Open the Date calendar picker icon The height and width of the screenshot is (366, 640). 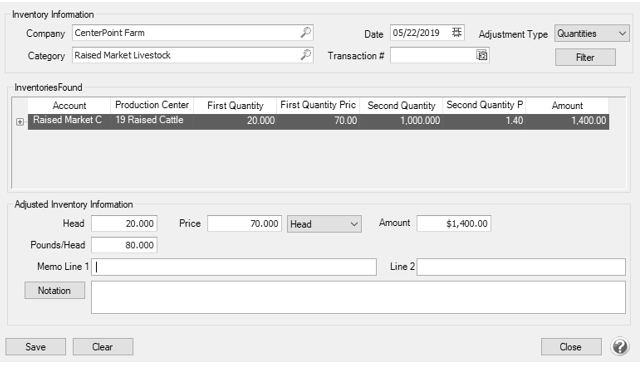pyautogui.click(x=457, y=32)
